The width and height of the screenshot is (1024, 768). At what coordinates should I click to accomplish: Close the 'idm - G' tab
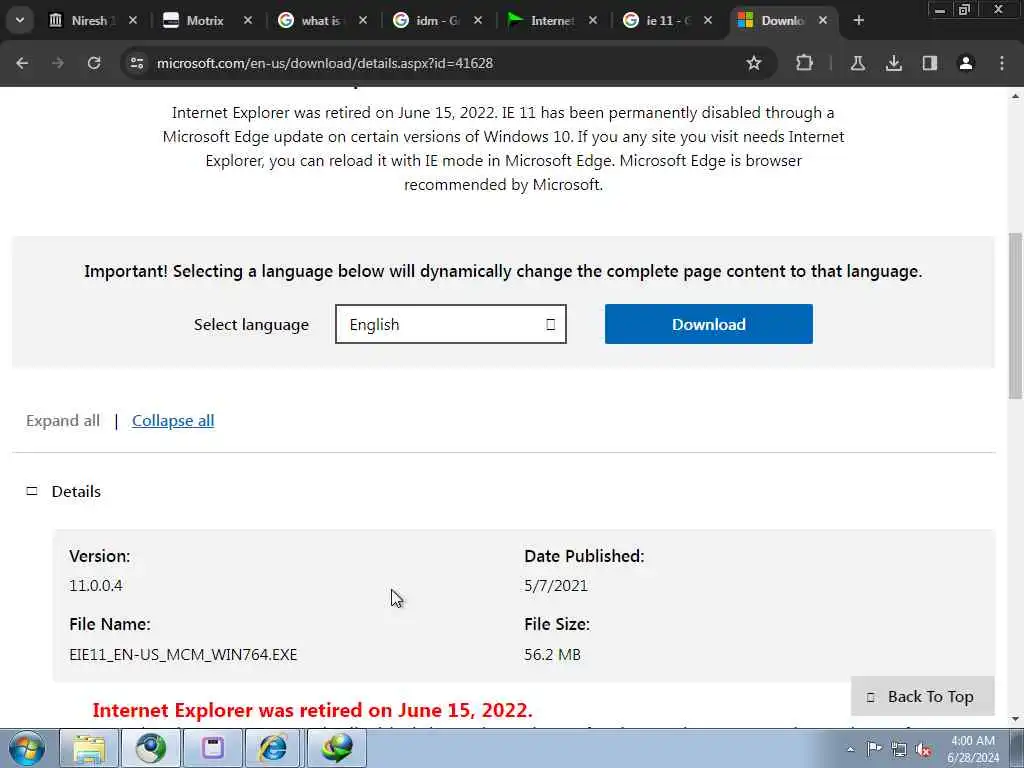(x=477, y=20)
